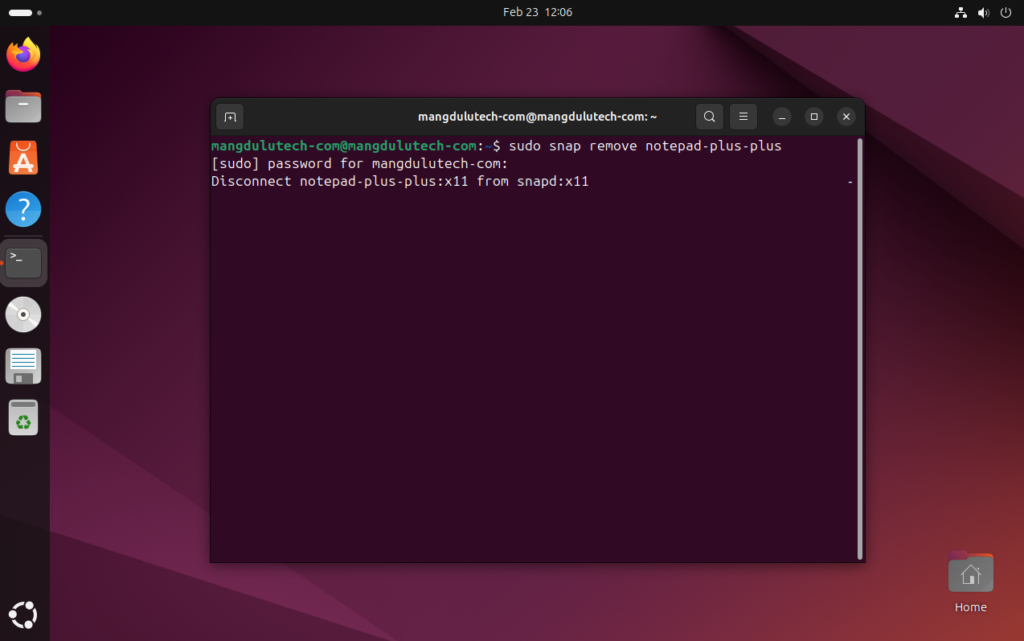Select the running Terminal icon in the dock
1024x641 pixels.
tap(23, 262)
